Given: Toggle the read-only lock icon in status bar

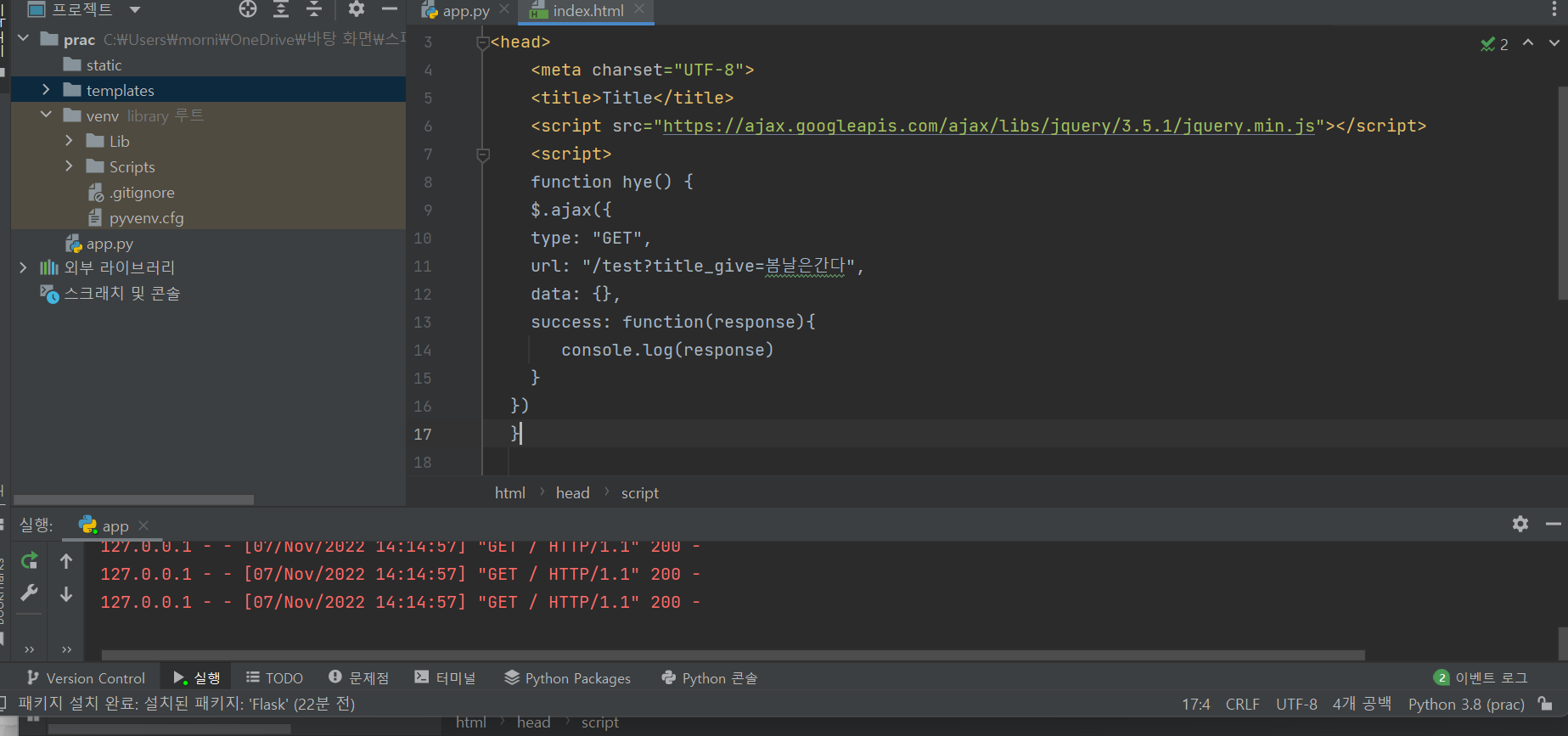Looking at the screenshot, I should [x=1546, y=704].
